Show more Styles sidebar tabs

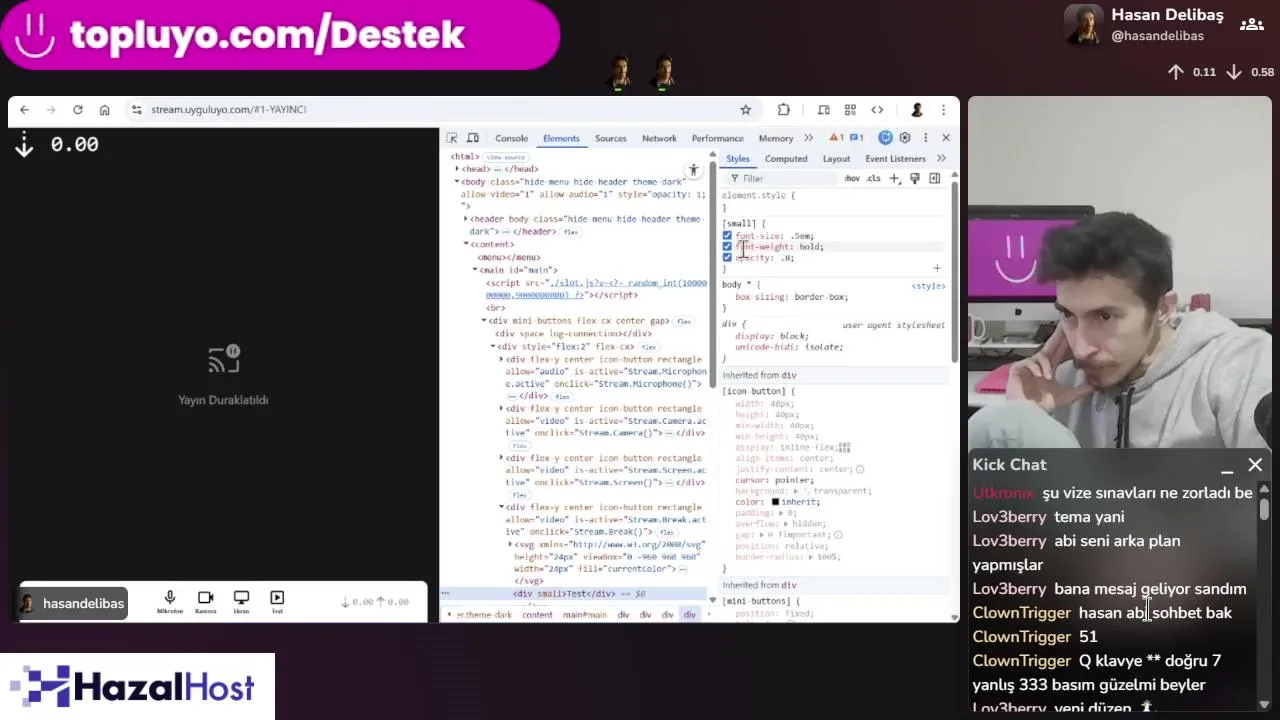pos(941,159)
